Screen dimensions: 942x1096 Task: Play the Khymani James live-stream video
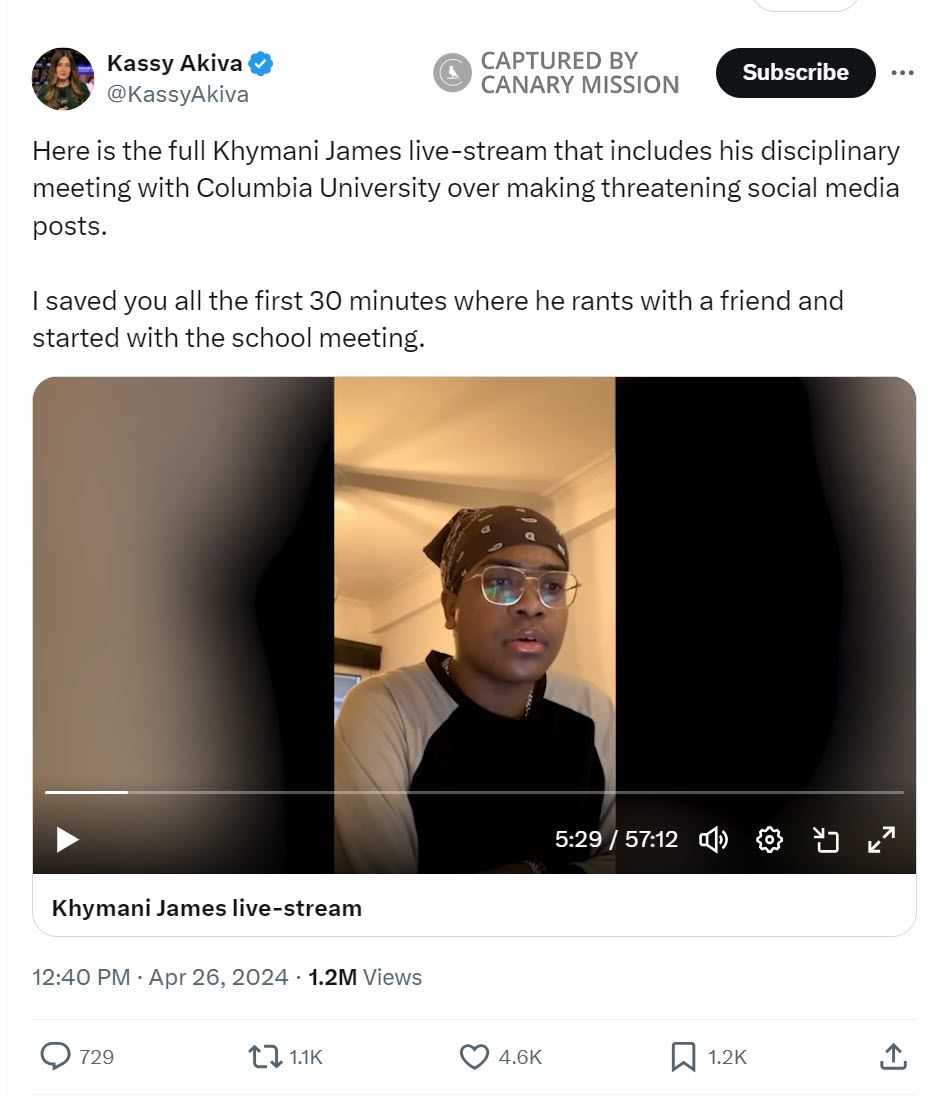point(67,839)
